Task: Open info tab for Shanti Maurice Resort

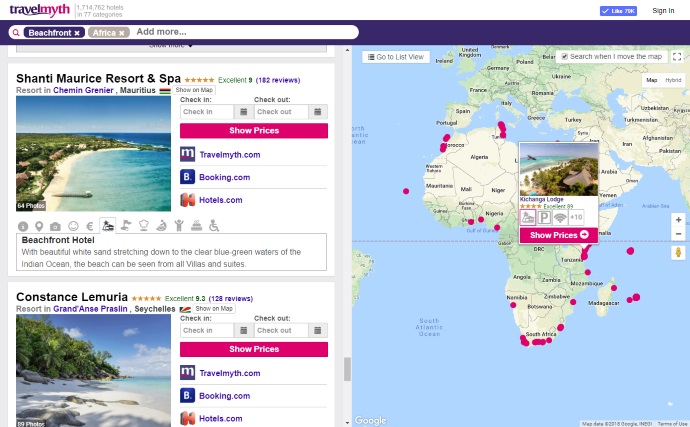Action: point(23,226)
